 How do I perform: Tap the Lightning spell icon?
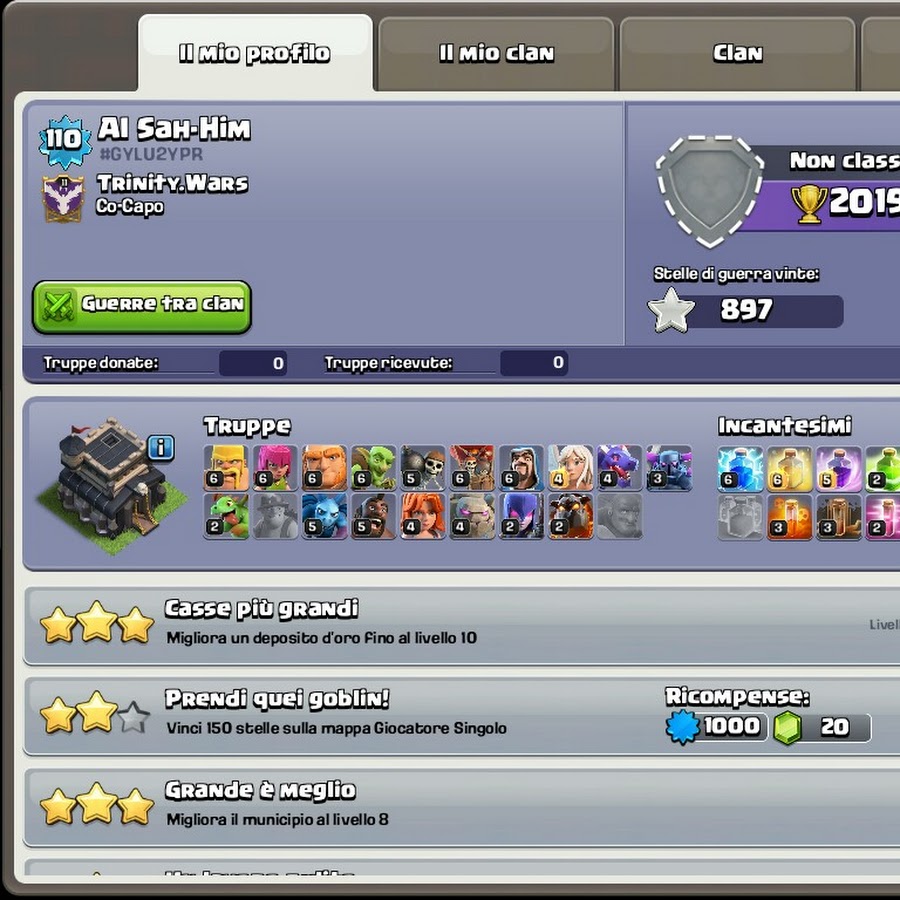(x=740, y=469)
